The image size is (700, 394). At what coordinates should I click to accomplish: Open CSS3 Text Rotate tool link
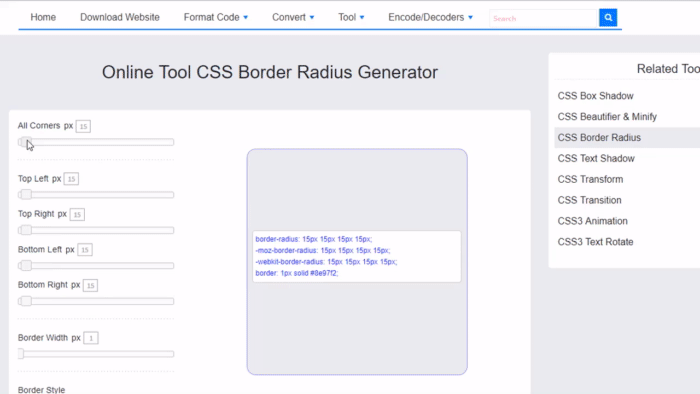[x=595, y=242]
